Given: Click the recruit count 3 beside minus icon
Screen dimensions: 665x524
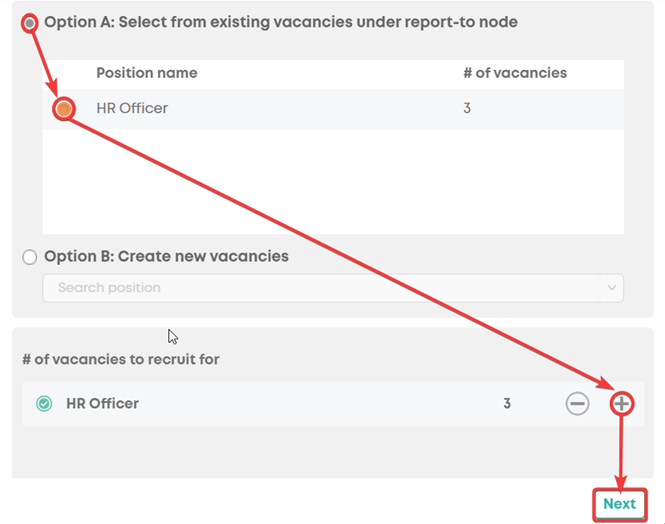Looking at the screenshot, I should [x=507, y=404].
